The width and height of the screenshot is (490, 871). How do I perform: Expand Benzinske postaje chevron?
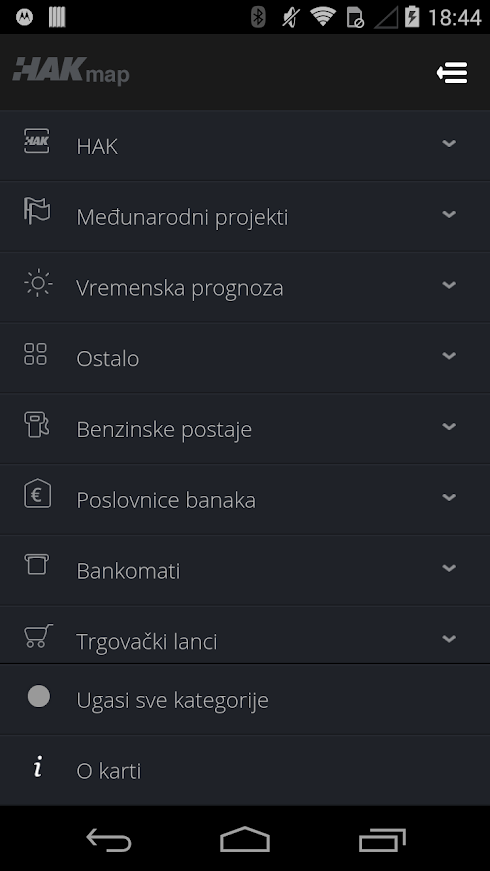coord(449,426)
